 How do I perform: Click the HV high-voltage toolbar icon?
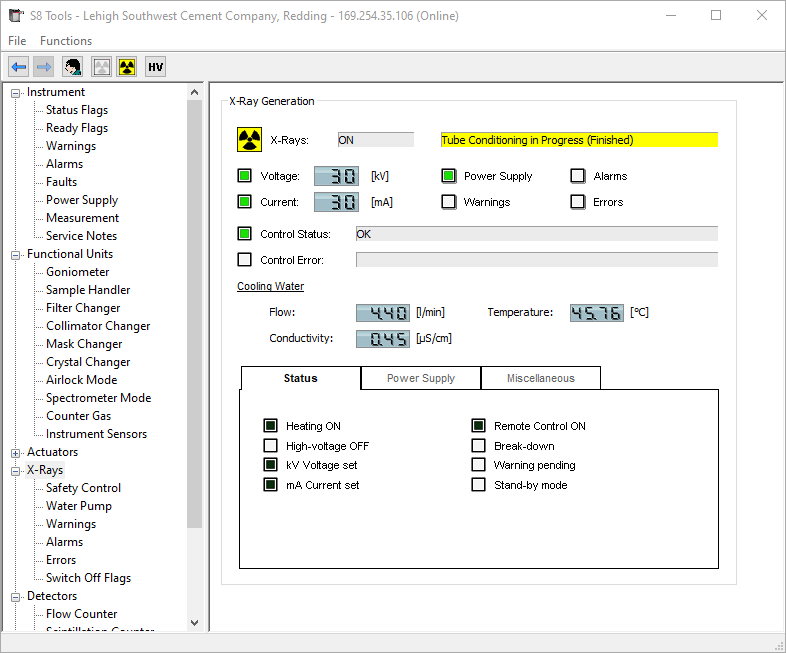click(x=155, y=67)
